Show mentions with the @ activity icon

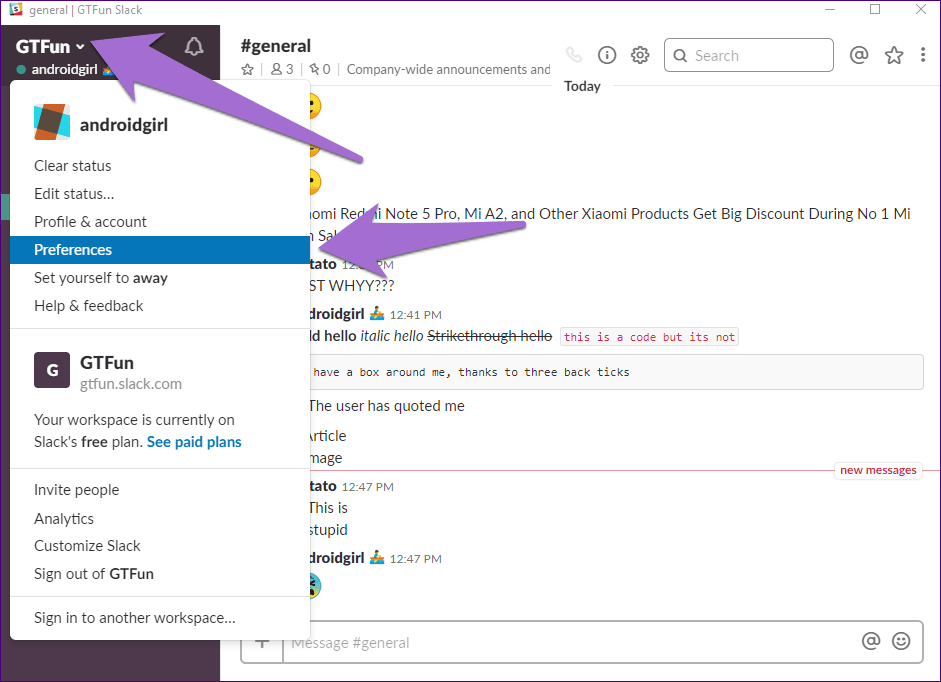click(x=859, y=55)
